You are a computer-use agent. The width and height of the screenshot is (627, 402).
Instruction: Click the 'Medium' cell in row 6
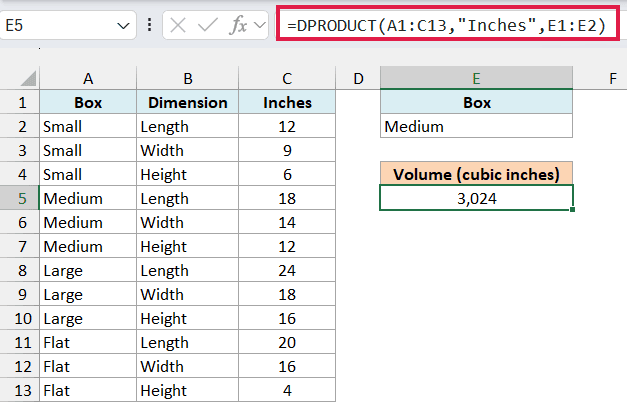tap(88, 222)
